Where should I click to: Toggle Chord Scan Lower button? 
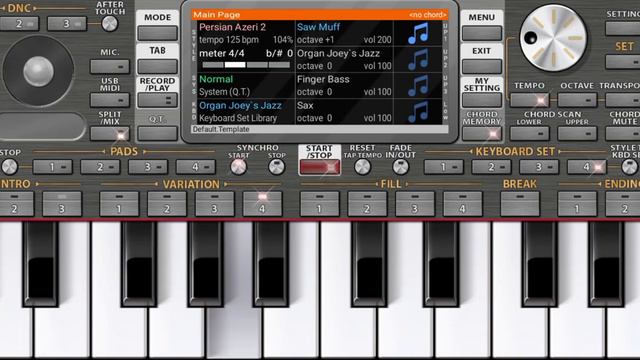pyautogui.click(x=529, y=133)
